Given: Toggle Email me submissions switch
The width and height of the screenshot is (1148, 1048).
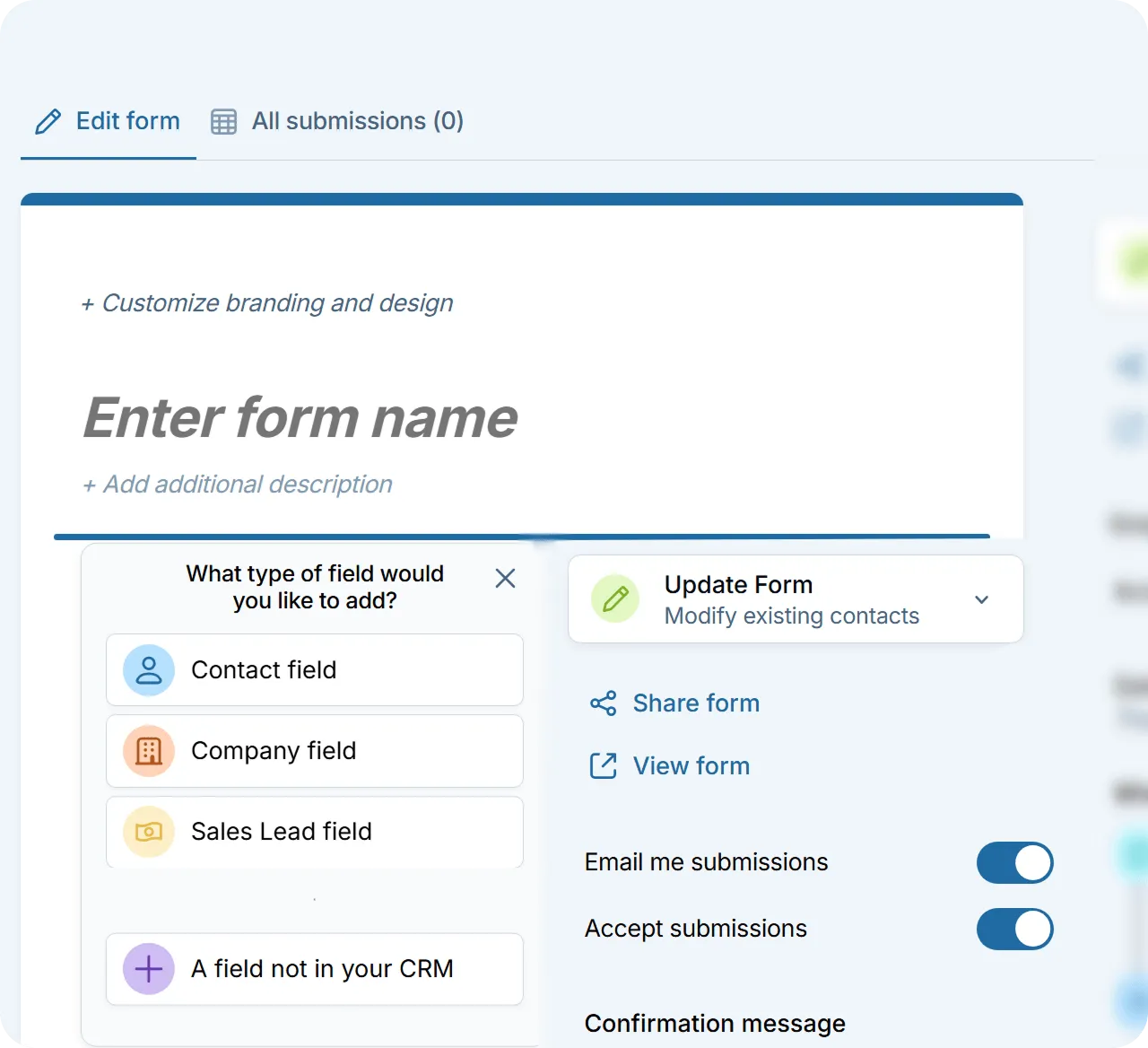Looking at the screenshot, I should click(1015, 862).
